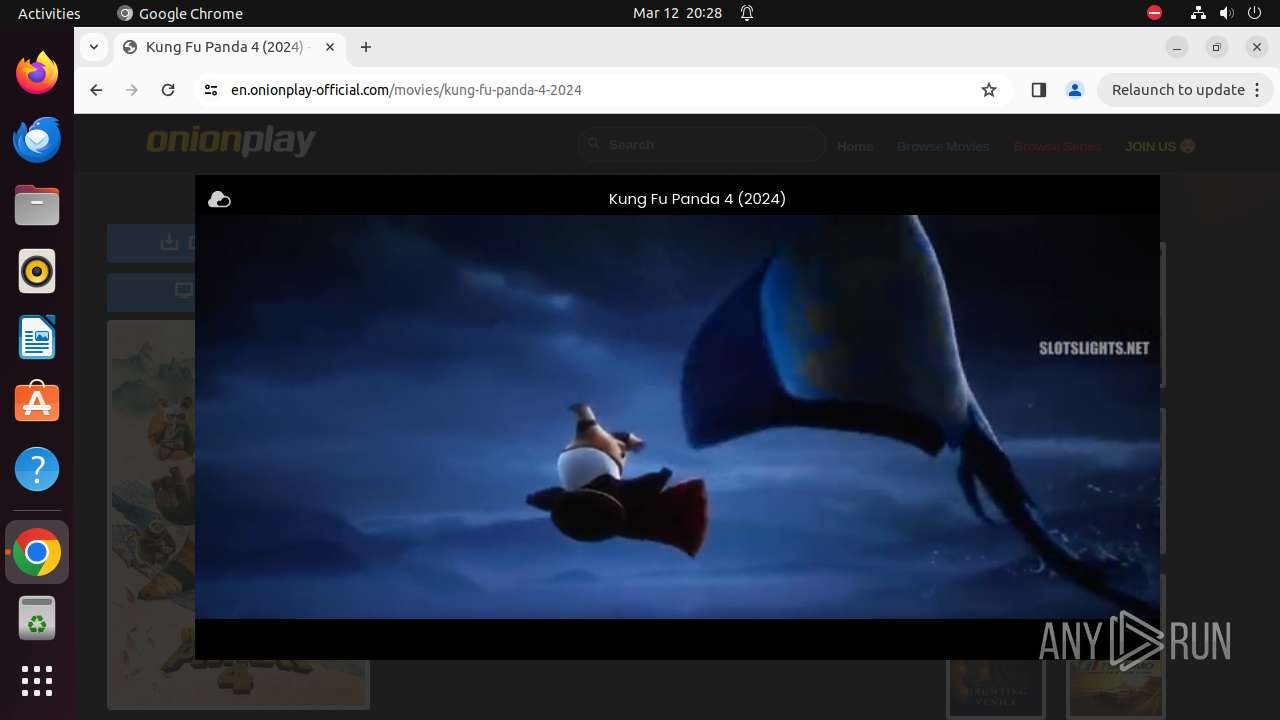Click the movie poster thumbnail on left

[x=153, y=514]
